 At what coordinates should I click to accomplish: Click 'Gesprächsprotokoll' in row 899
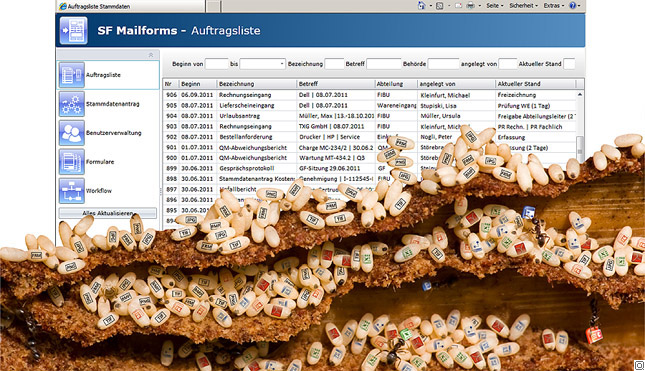246,168
